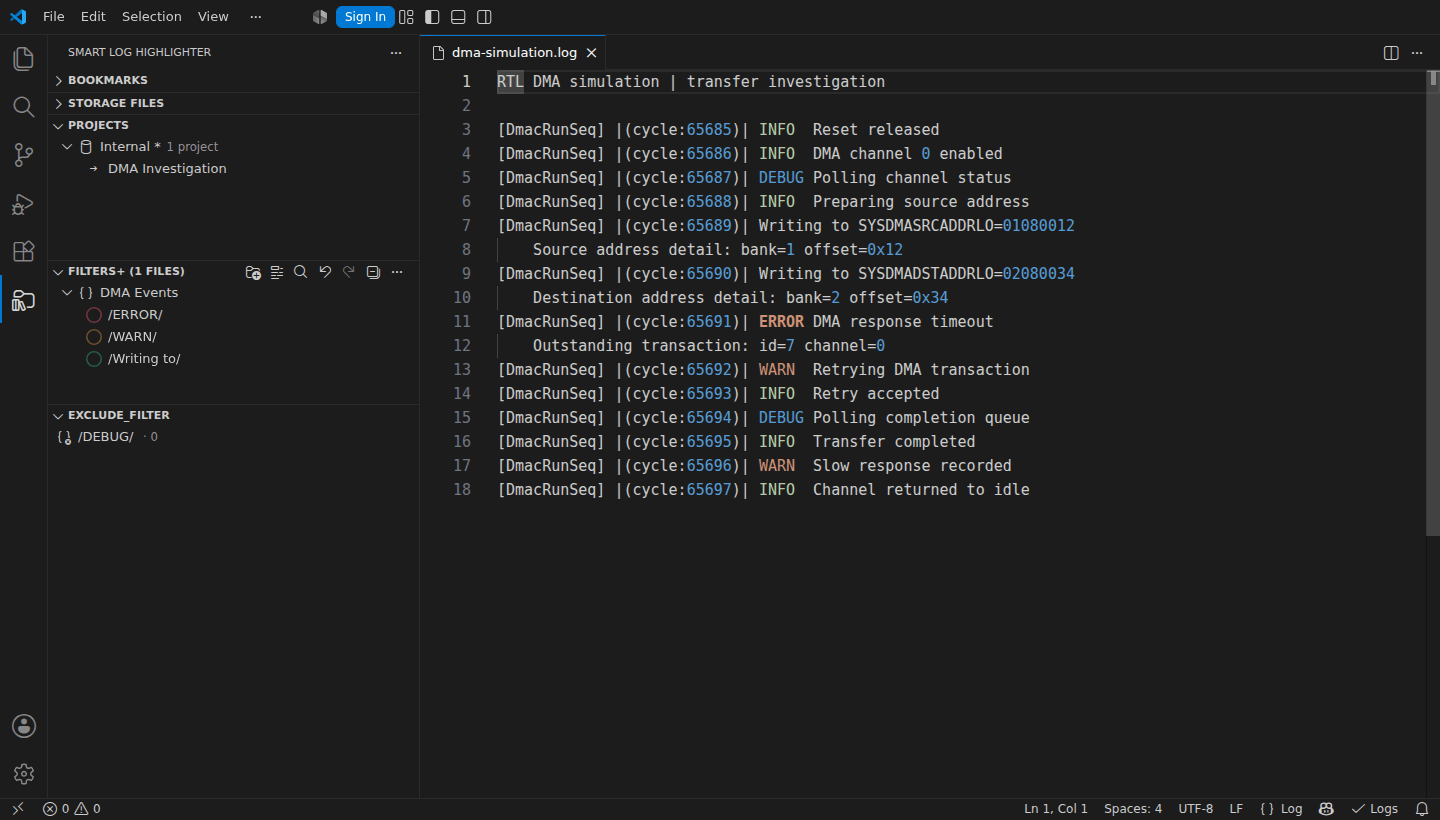Open the Search view in activity bar
Screen dimensions: 1440x820
click(24, 107)
